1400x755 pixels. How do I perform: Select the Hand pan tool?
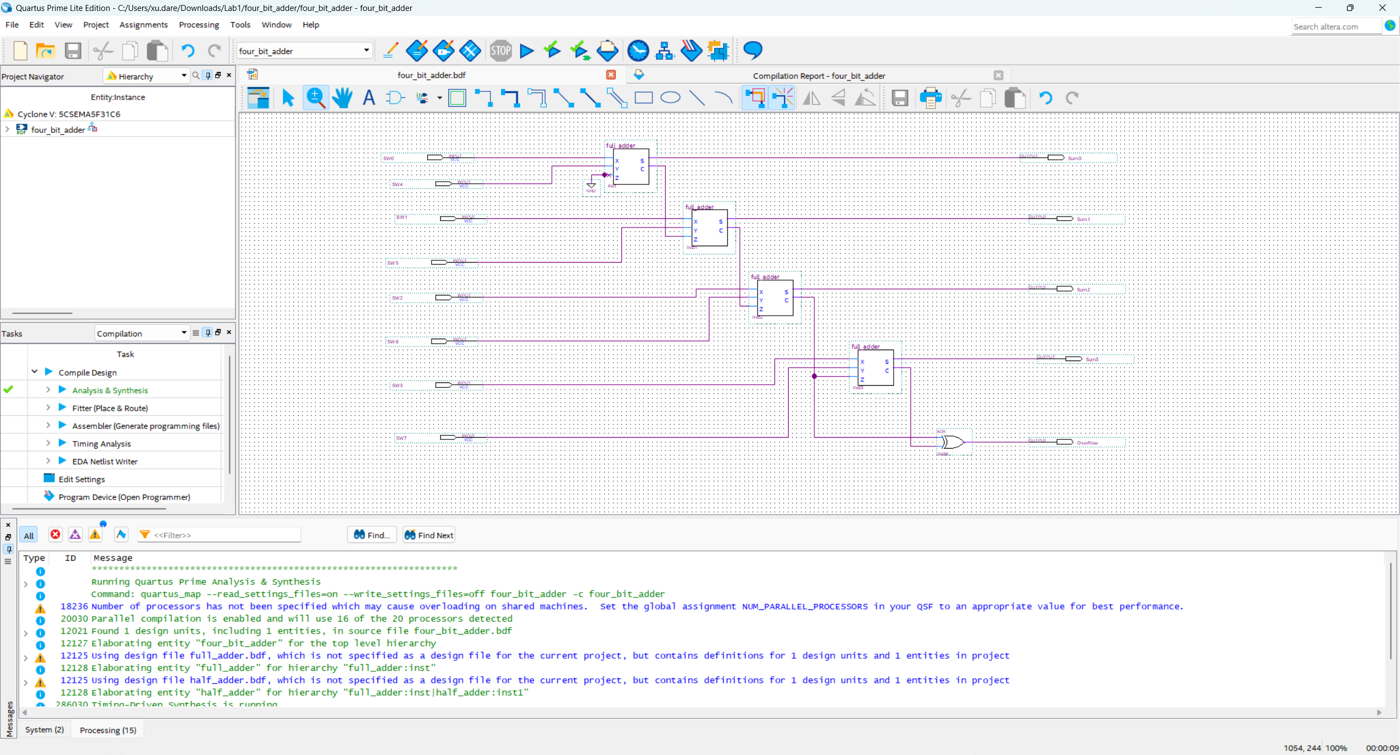tap(342, 98)
